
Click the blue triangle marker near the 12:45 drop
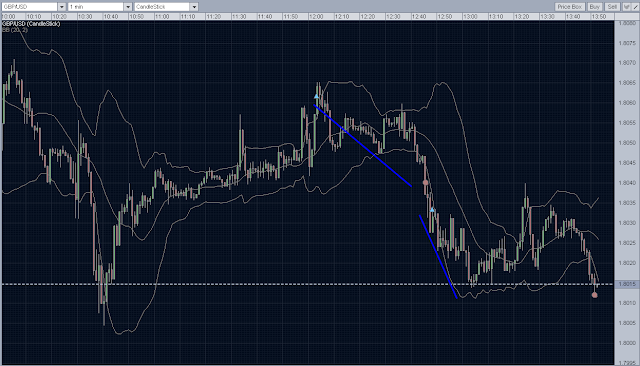[432, 210]
